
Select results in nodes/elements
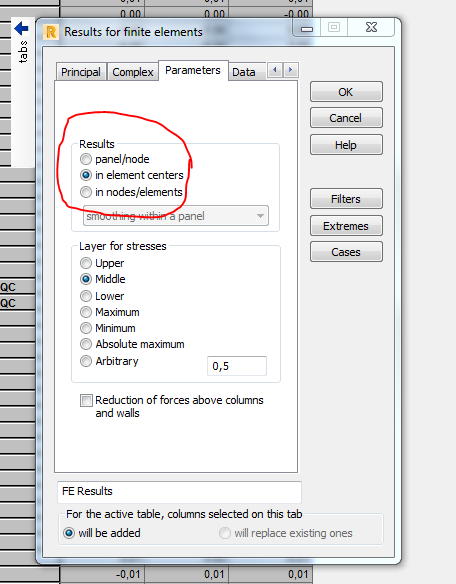[86, 192]
